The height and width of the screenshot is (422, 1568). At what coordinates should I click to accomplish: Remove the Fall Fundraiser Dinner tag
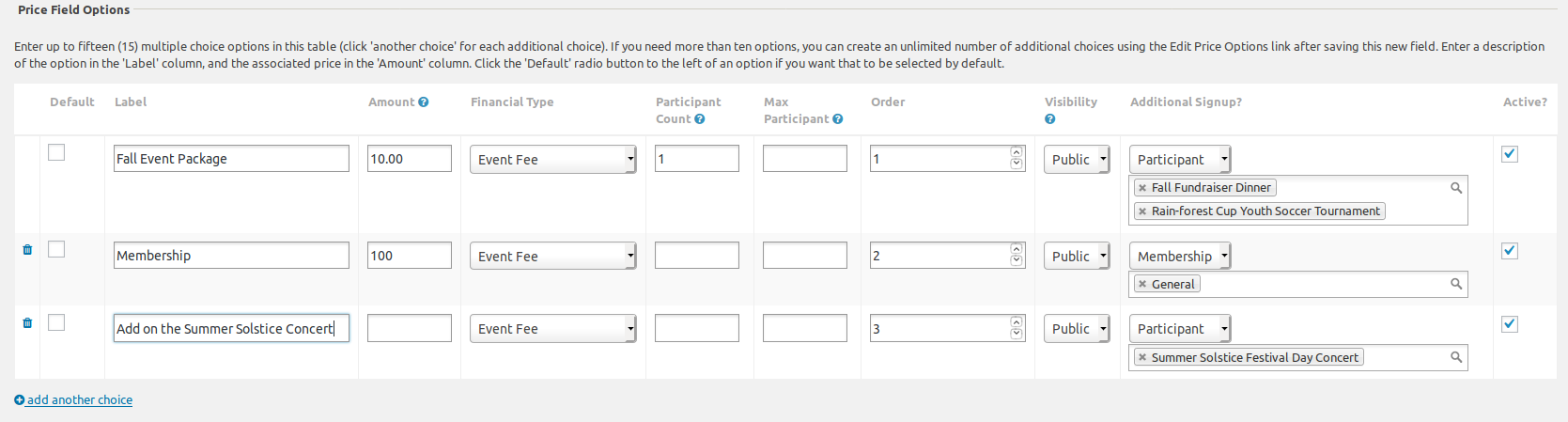(x=1142, y=188)
